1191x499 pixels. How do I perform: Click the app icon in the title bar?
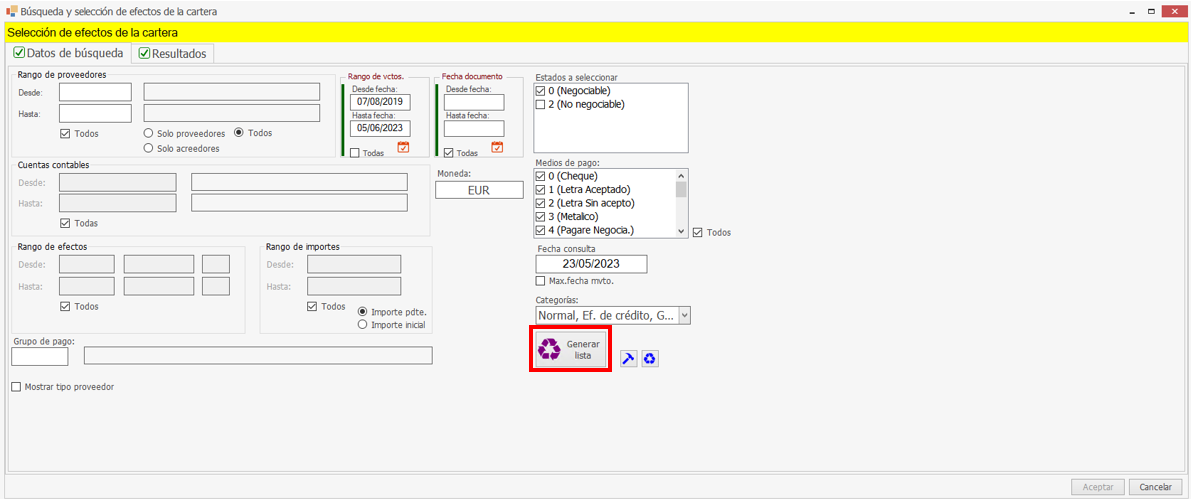tap(11, 11)
